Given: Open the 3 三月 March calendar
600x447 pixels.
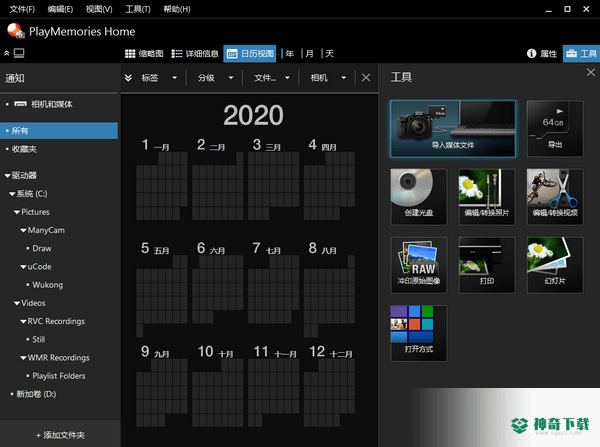Looking at the screenshot, I should [274, 179].
